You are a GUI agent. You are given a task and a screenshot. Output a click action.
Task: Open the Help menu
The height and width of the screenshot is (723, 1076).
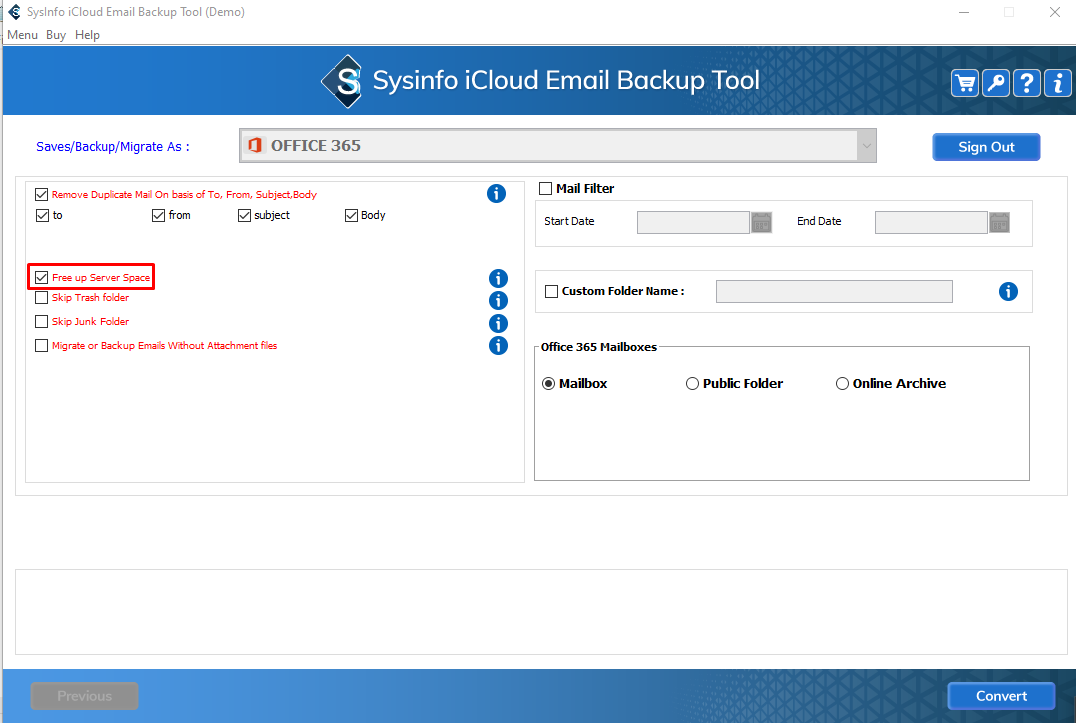(x=88, y=35)
